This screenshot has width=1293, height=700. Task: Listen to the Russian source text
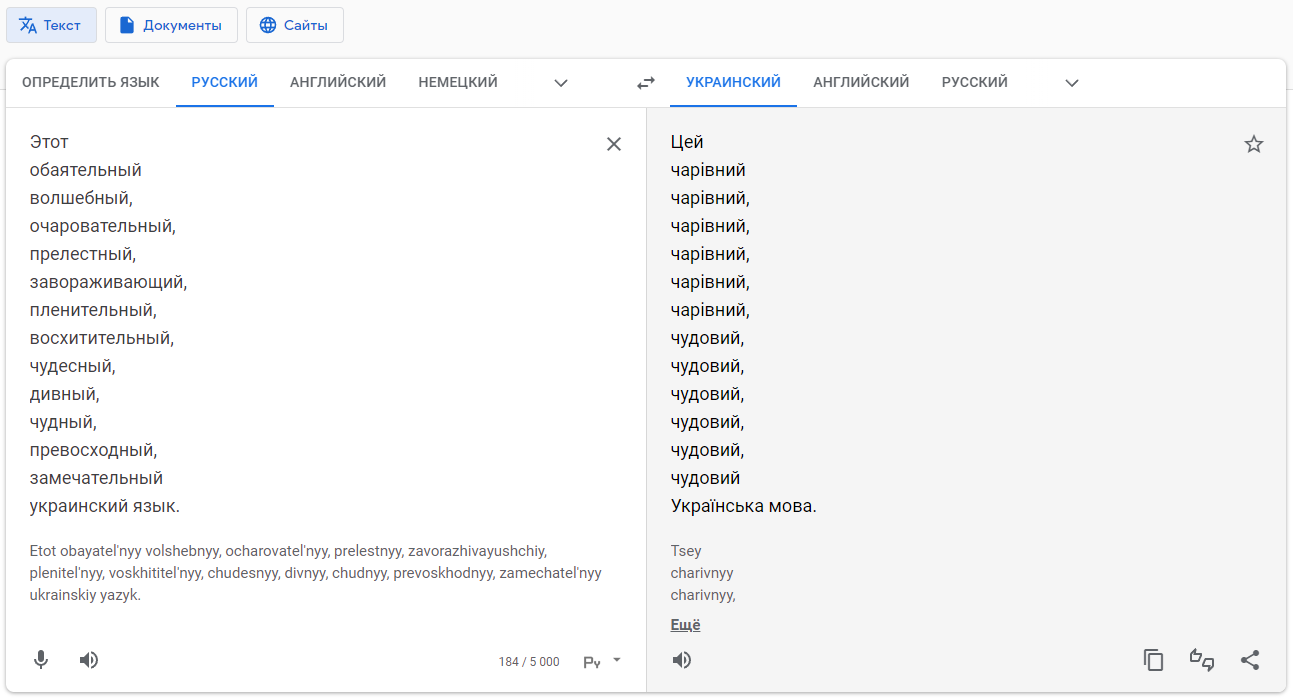click(x=89, y=660)
